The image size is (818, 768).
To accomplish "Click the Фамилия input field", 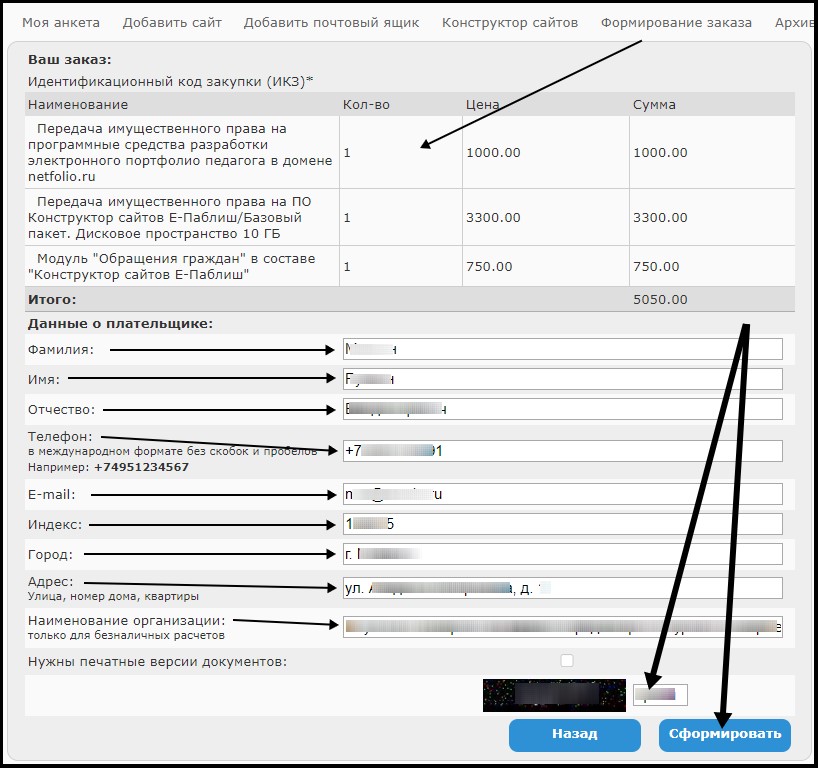I will 562,349.
